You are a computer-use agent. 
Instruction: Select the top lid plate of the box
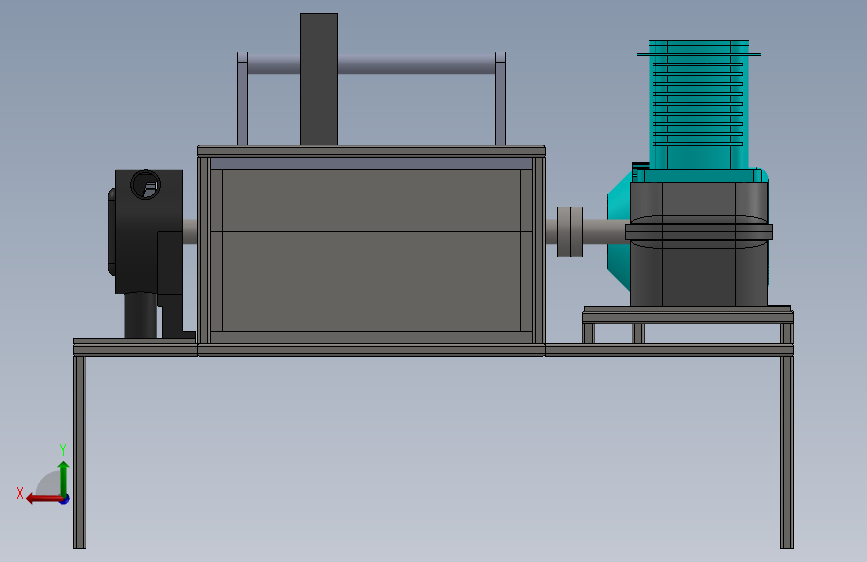[371, 151]
